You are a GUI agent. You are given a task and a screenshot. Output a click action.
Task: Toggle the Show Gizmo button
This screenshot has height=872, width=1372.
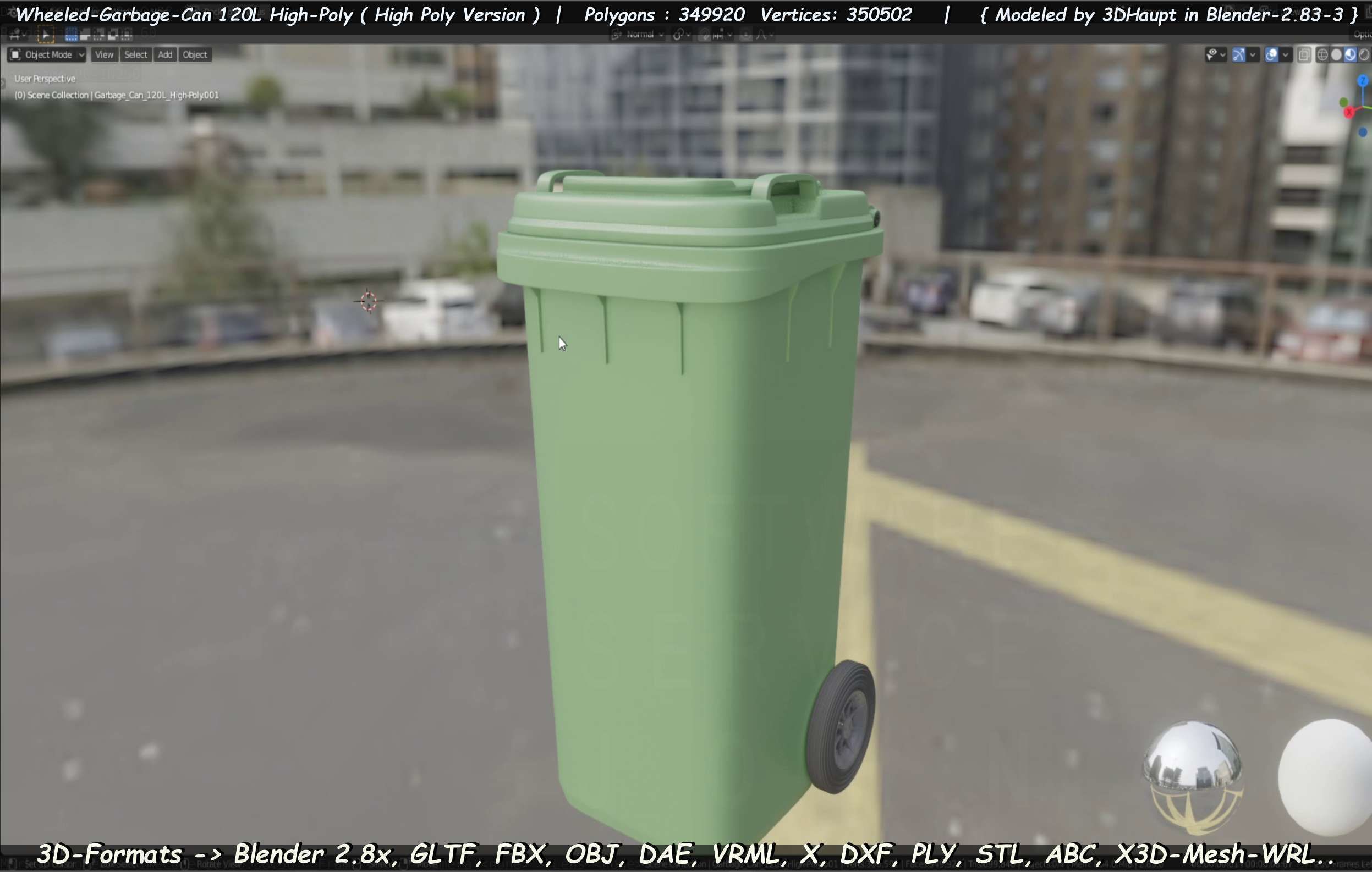click(x=1239, y=54)
